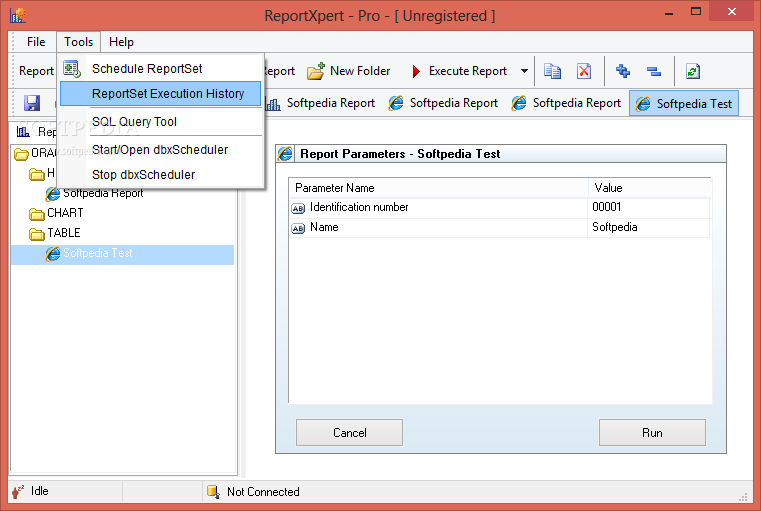
Task: Click the TABLE folder icon
Action: pyautogui.click(x=36, y=234)
